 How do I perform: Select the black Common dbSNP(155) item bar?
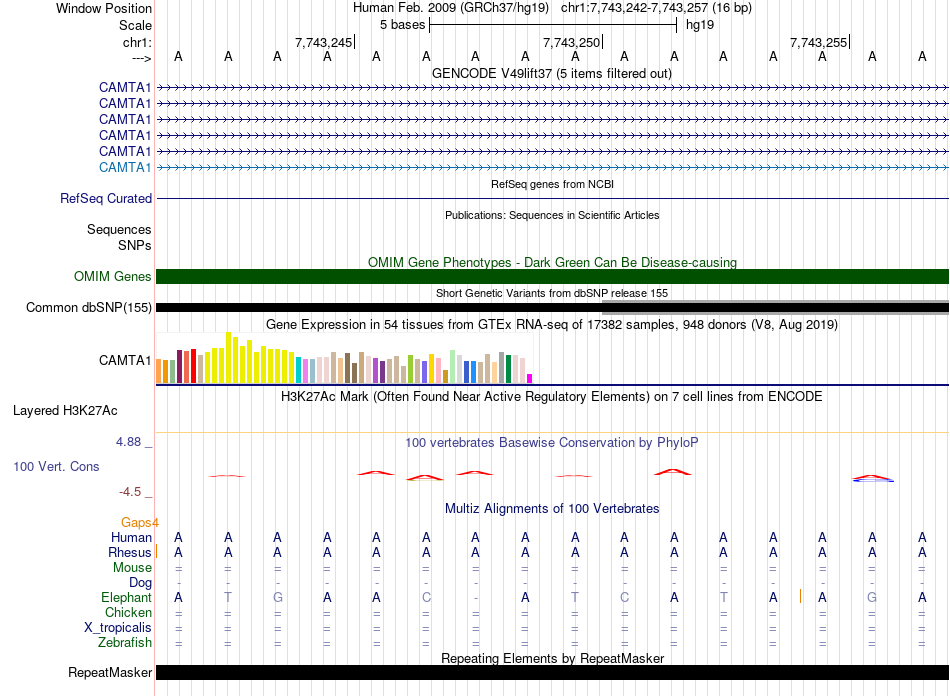[x=552, y=307]
